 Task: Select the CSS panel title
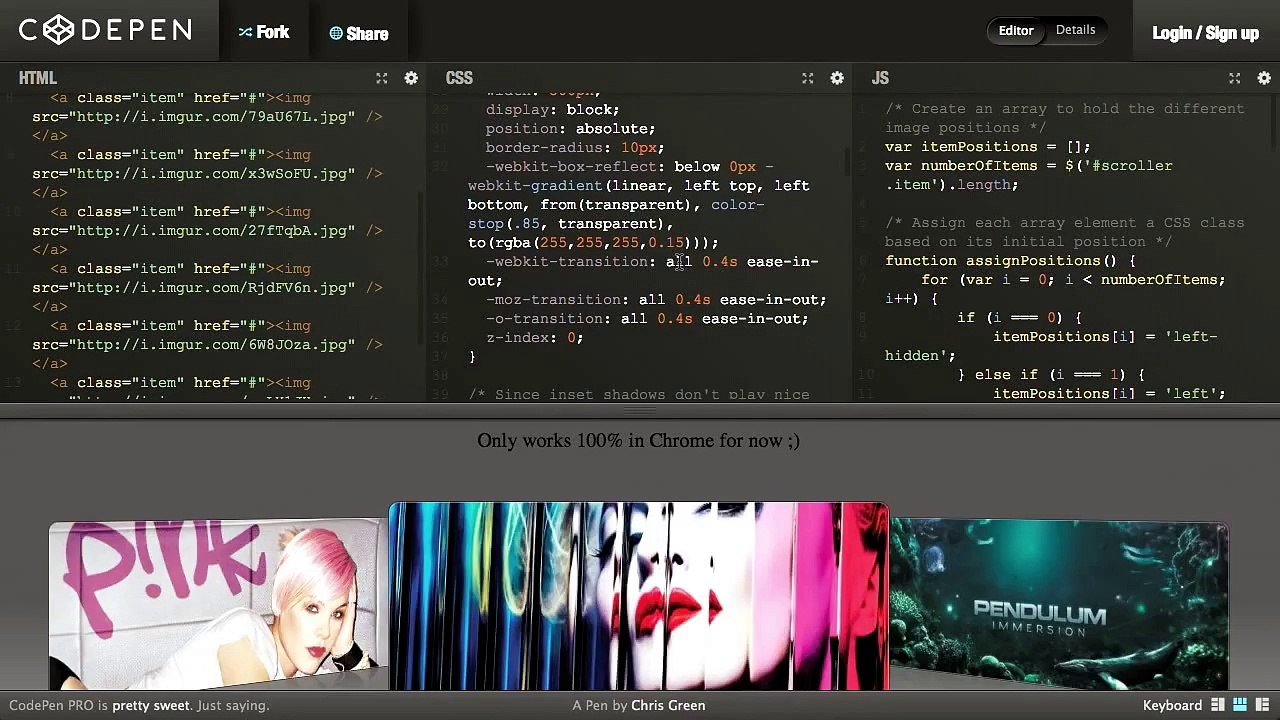459,78
